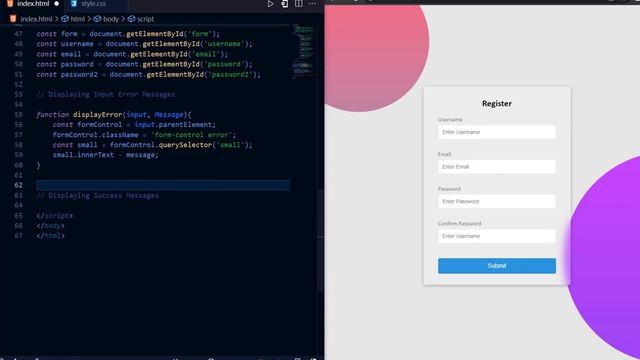640x360 pixels.
Task: Select the script breadcrumb segment
Action: [x=145, y=19]
